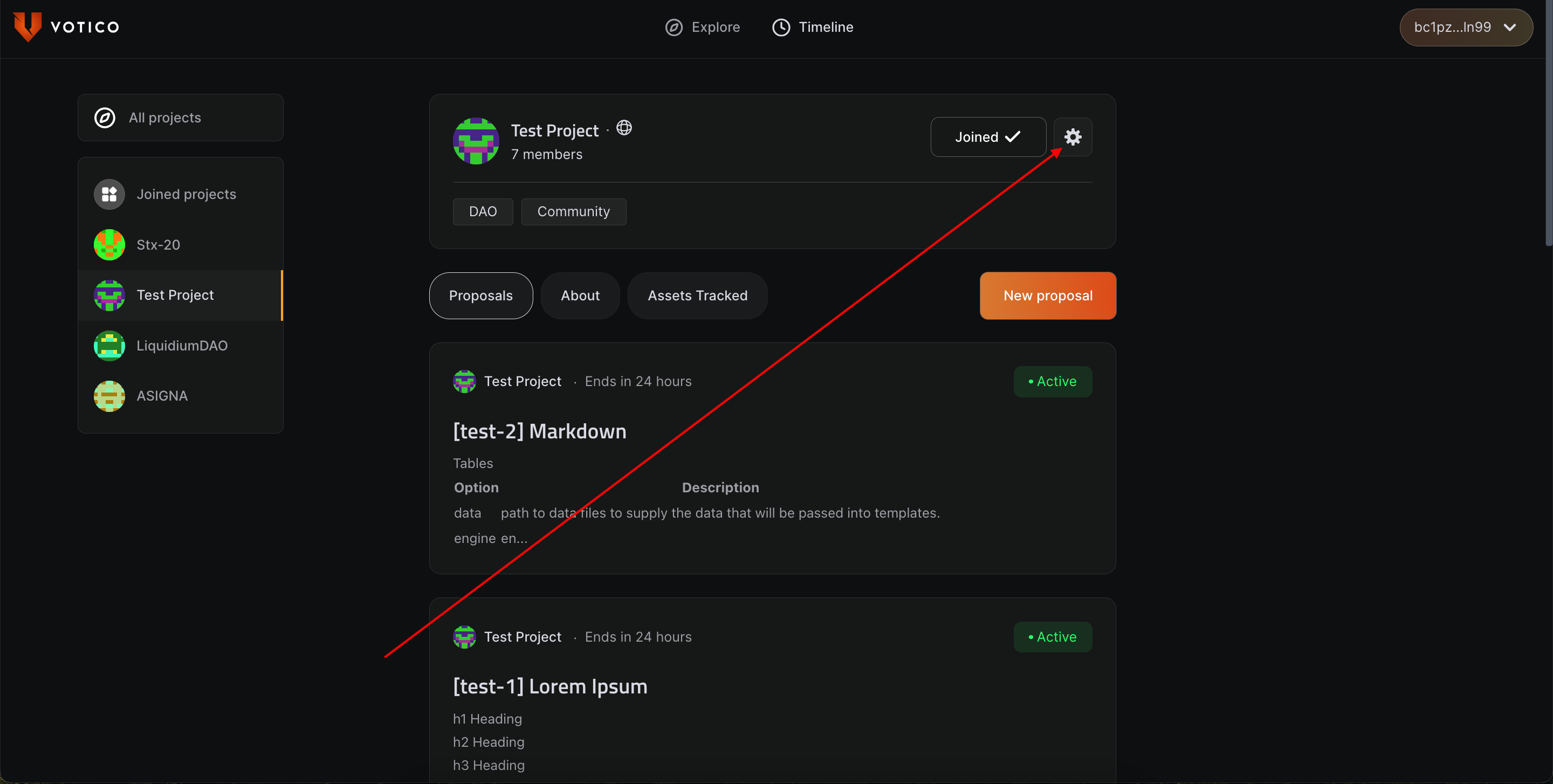Click ASIGNA project avatar icon

pyautogui.click(x=109, y=396)
